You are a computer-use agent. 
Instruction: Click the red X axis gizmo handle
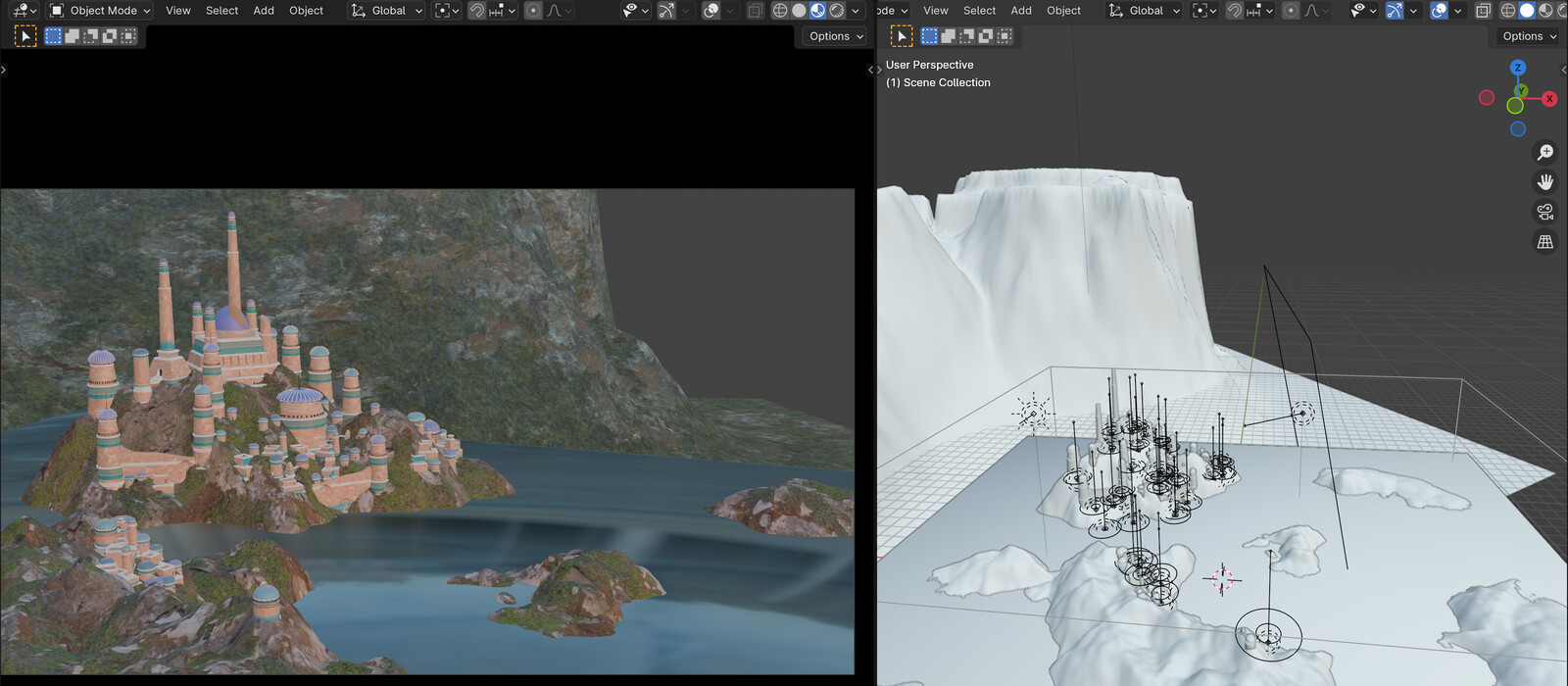(x=1549, y=99)
